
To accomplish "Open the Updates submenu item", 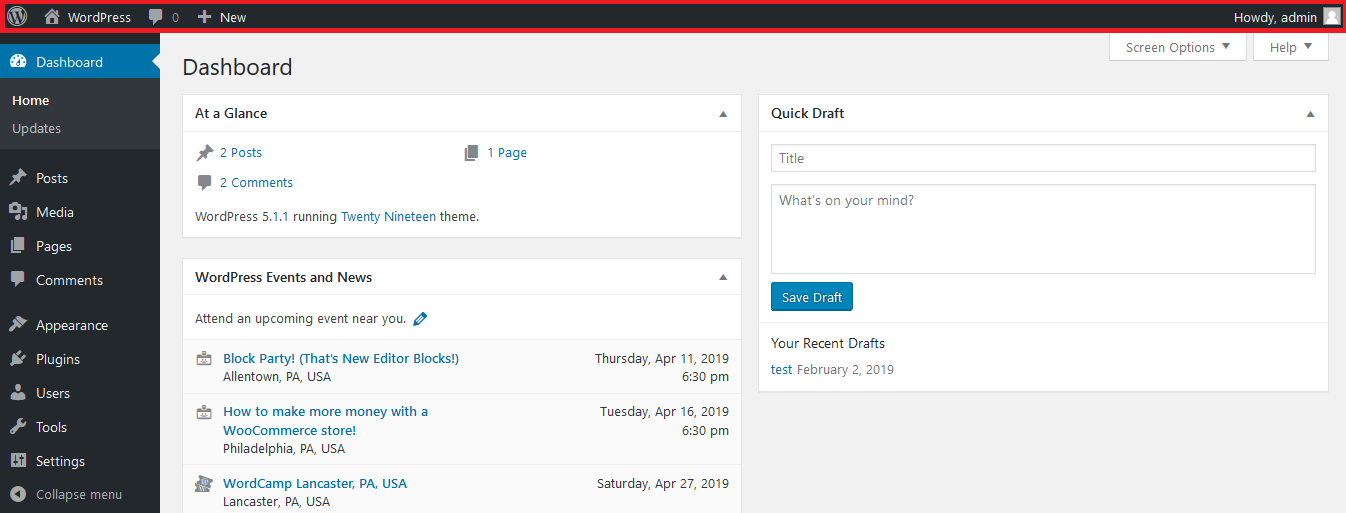I will (x=37, y=128).
